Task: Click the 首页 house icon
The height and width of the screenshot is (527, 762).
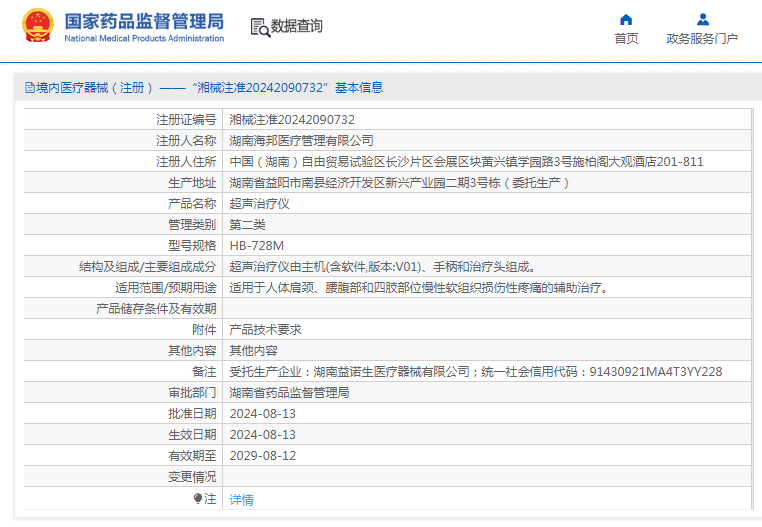Action: click(x=626, y=19)
